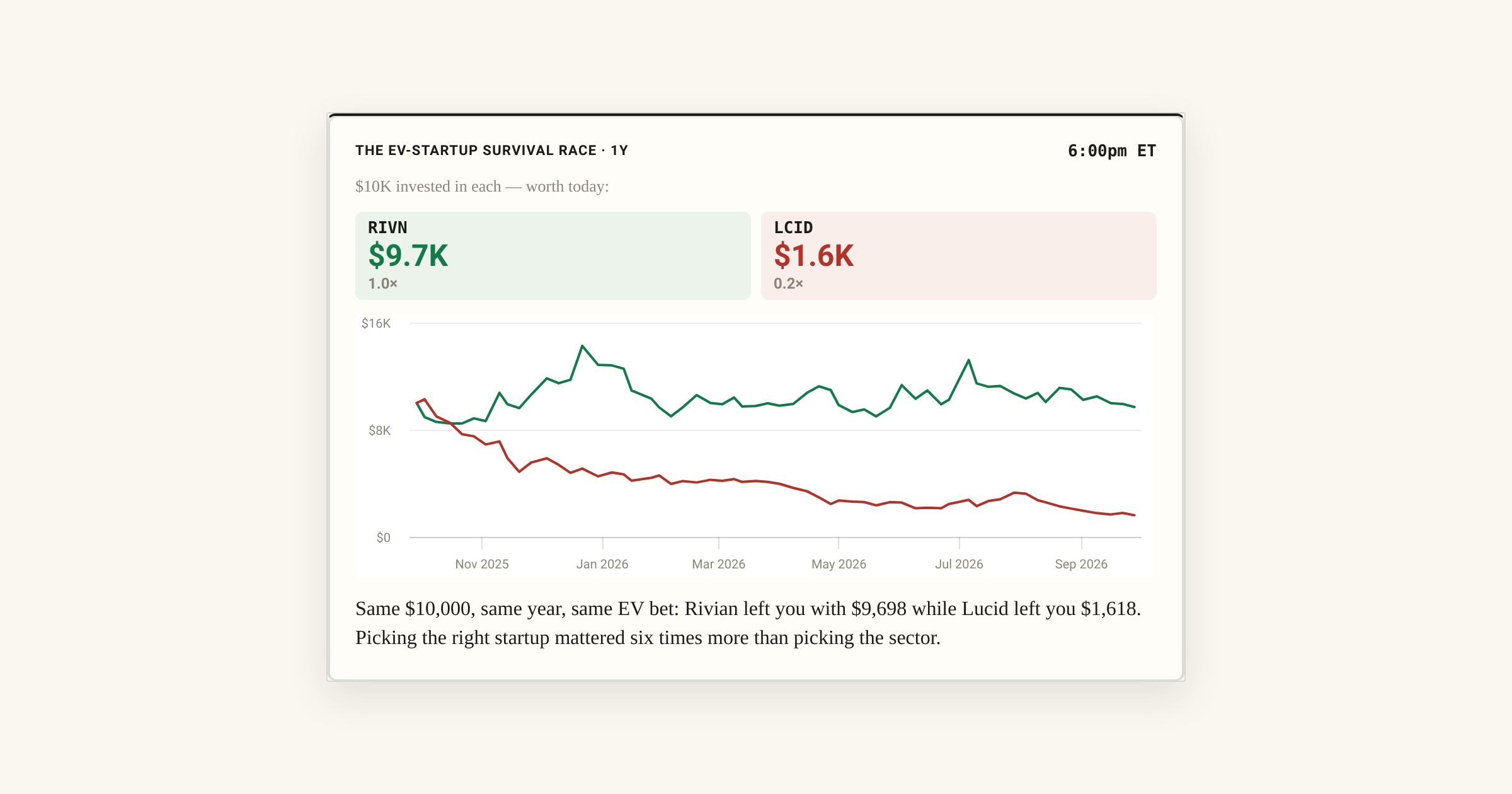Image resolution: width=1512 pixels, height=794 pixels.
Task: Click the $1.6K value in LCID card
Action: click(x=814, y=256)
